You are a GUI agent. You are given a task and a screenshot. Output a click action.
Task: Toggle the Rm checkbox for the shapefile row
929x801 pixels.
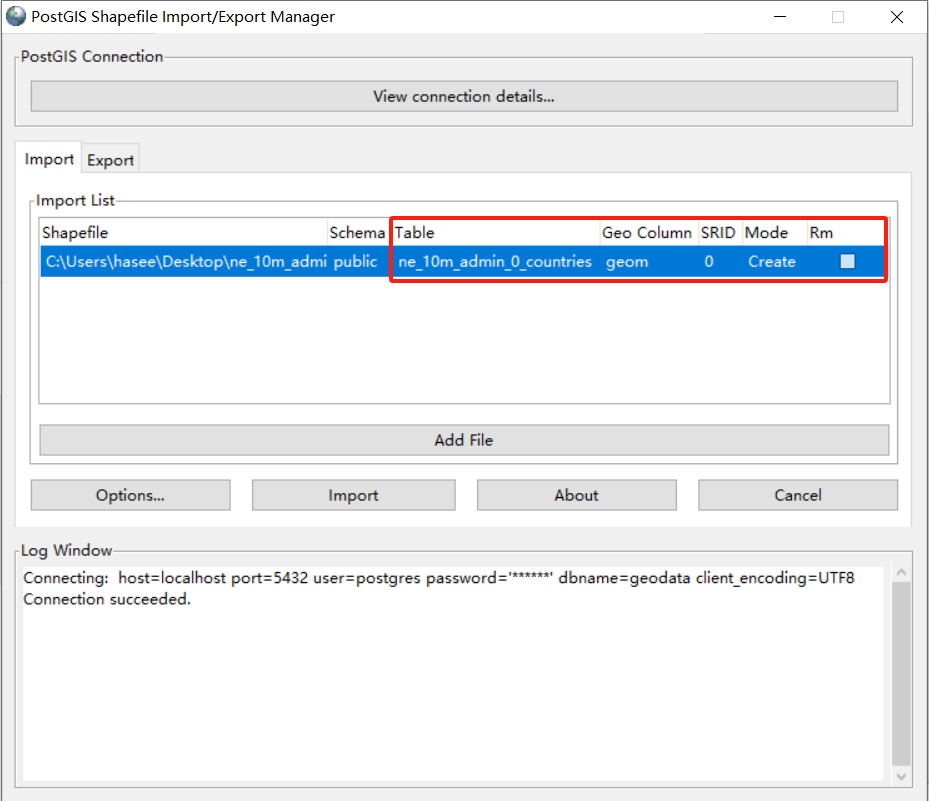pyautogui.click(x=847, y=261)
